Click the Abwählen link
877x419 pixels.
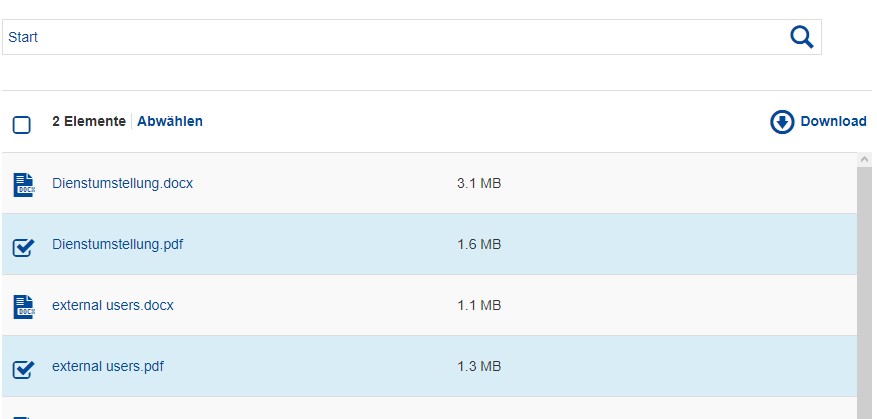coord(170,122)
